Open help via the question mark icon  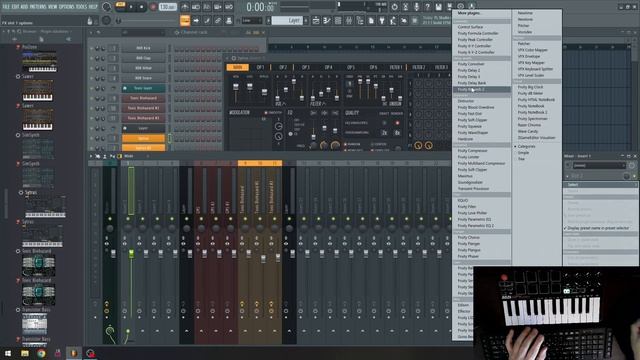pos(427,7)
